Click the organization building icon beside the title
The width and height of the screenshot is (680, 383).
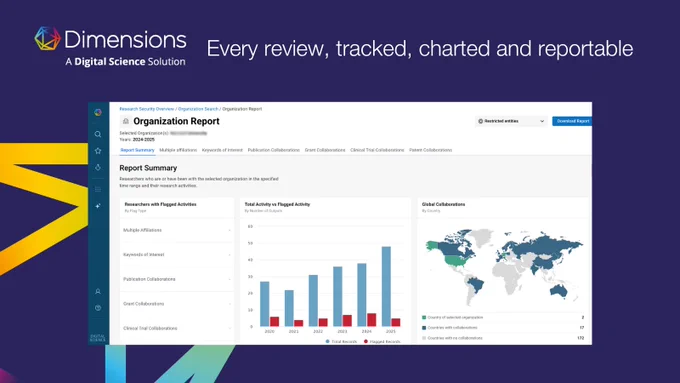126,121
